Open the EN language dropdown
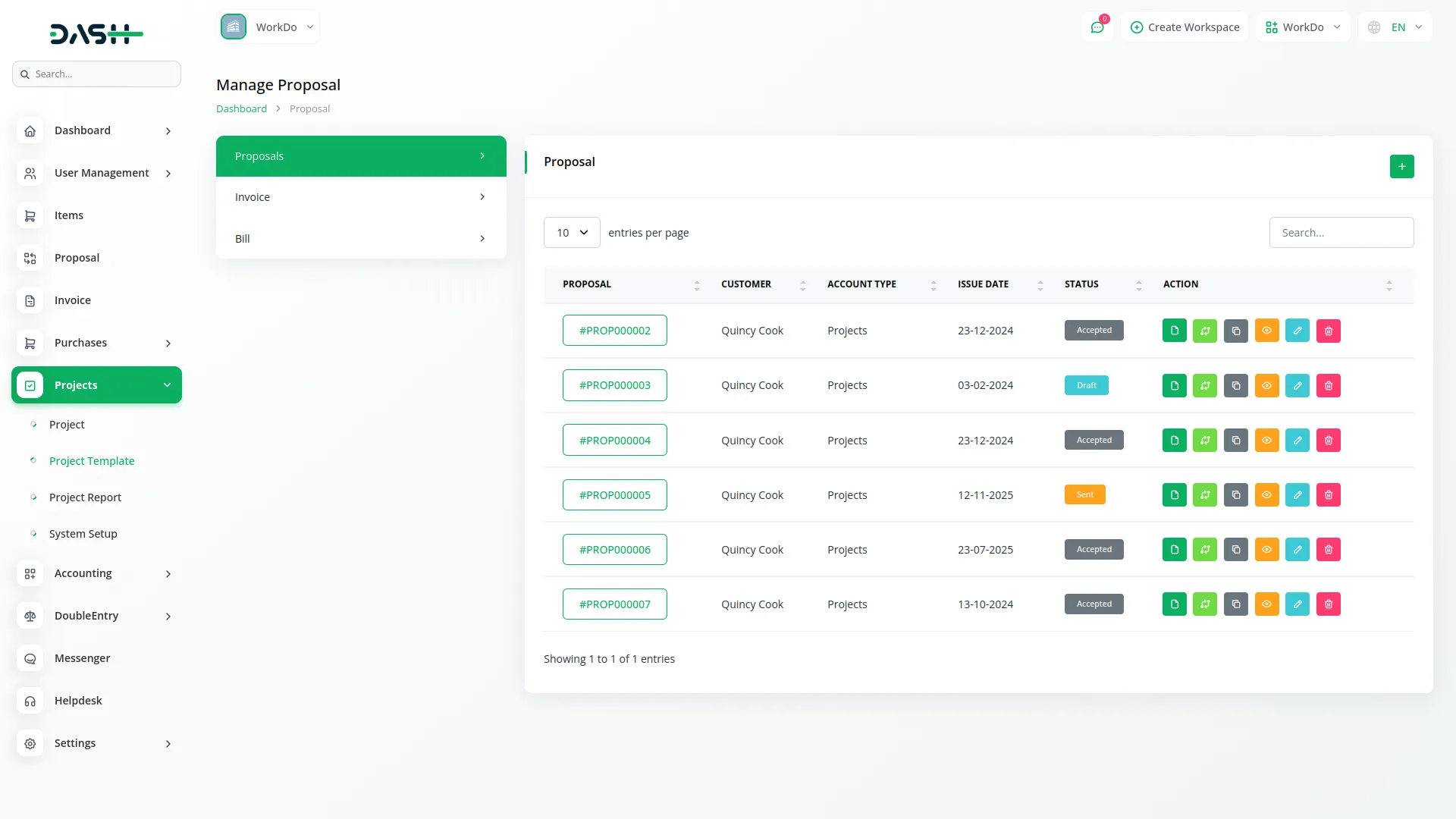Image resolution: width=1456 pixels, height=819 pixels. [x=1395, y=27]
